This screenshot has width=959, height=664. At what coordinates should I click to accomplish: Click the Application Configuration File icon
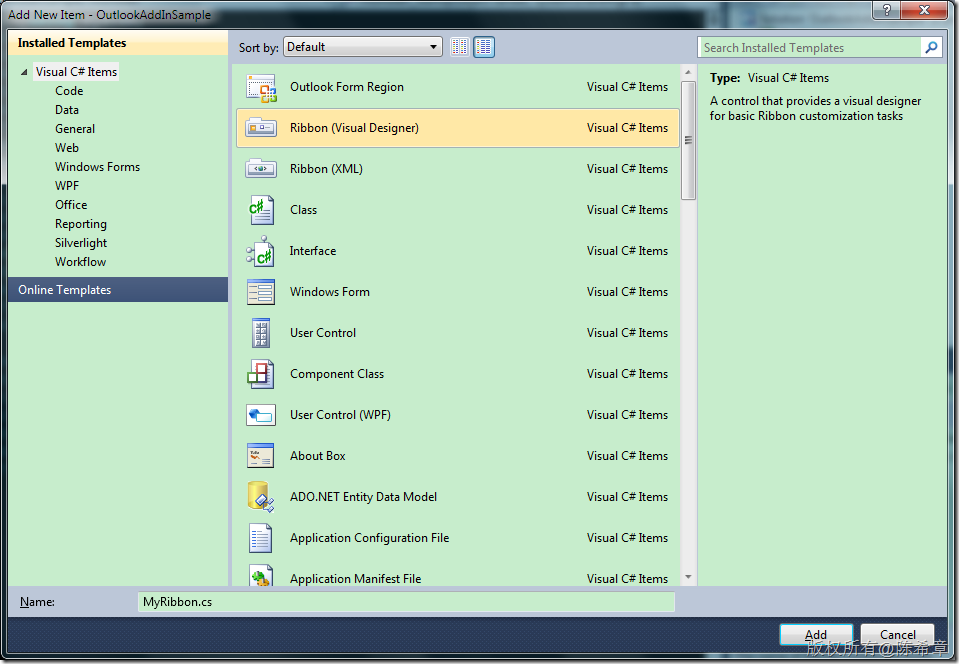click(261, 538)
